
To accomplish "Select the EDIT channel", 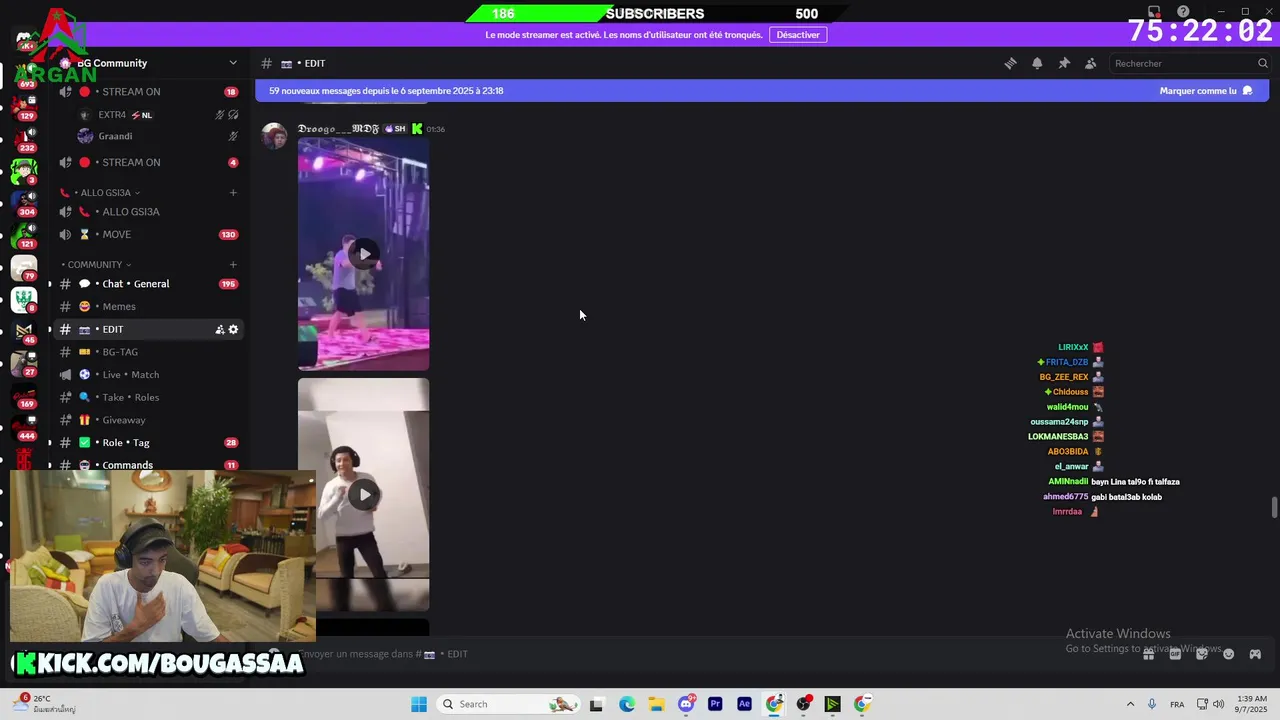I will point(150,329).
